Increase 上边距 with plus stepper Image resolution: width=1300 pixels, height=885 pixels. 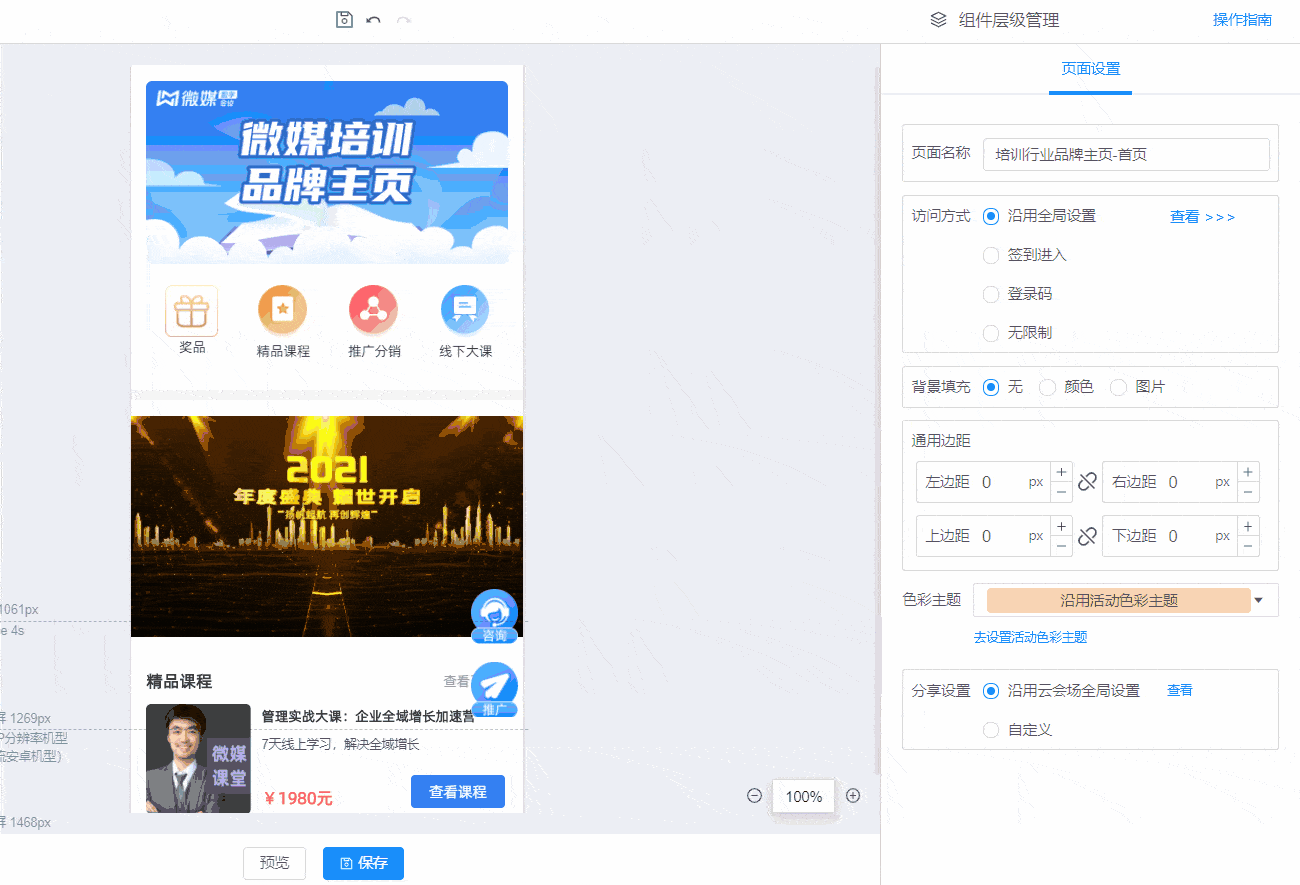click(x=1061, y=526)
